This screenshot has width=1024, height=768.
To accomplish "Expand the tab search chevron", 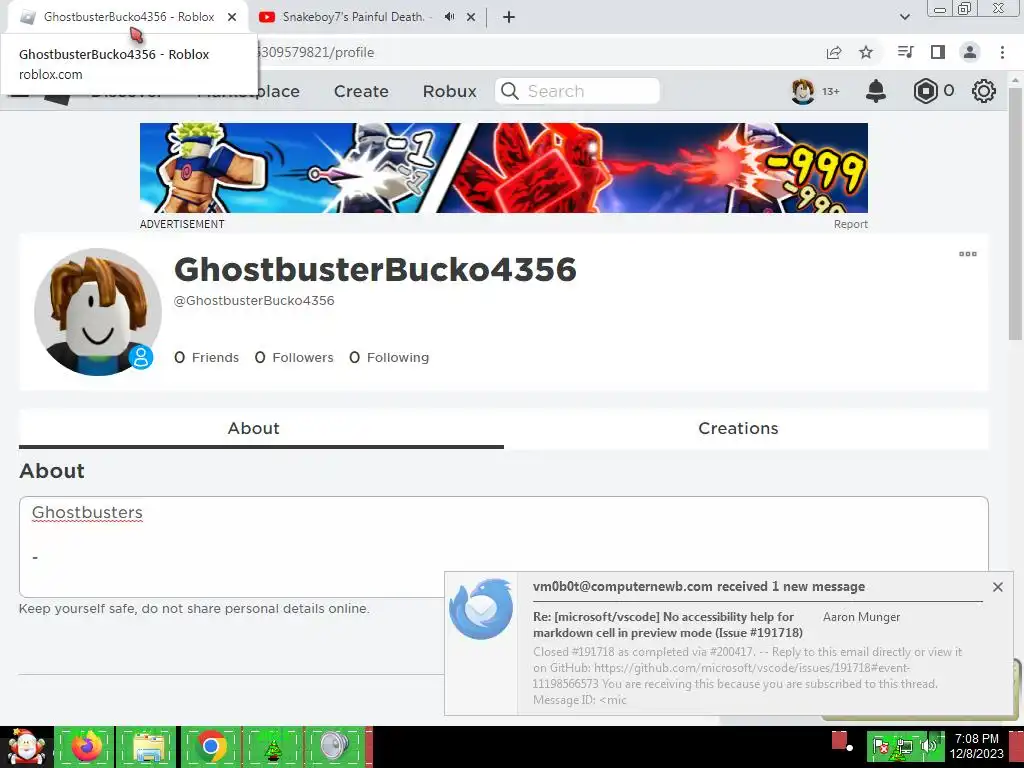I will coord(904,17).
